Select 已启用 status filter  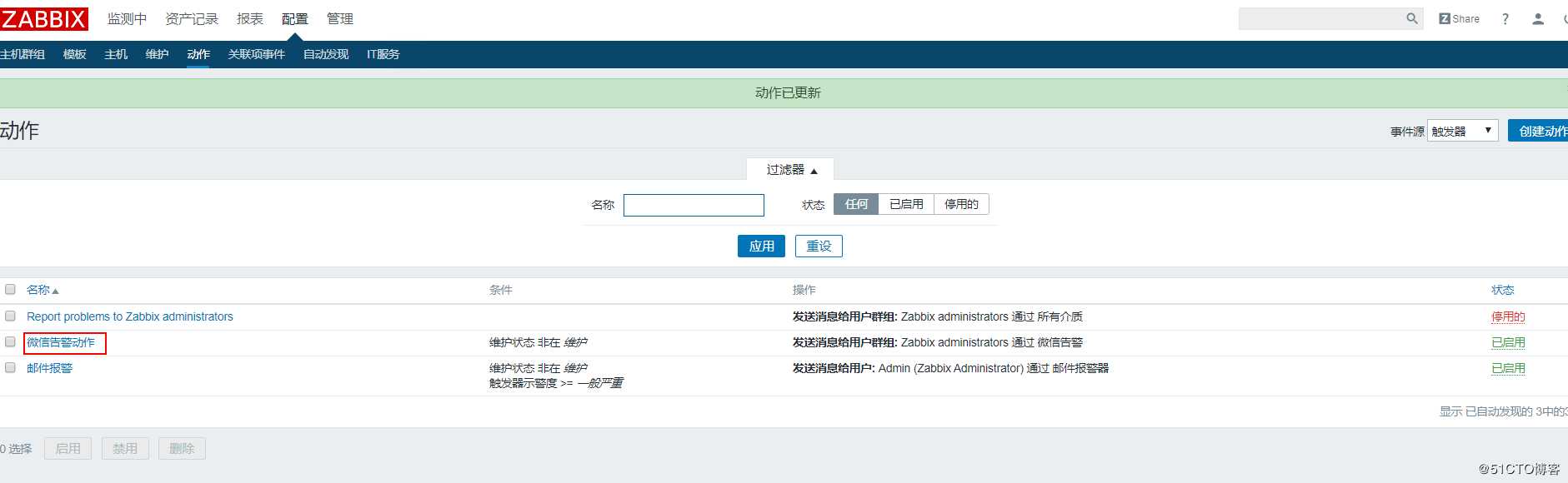pos(906,204)
